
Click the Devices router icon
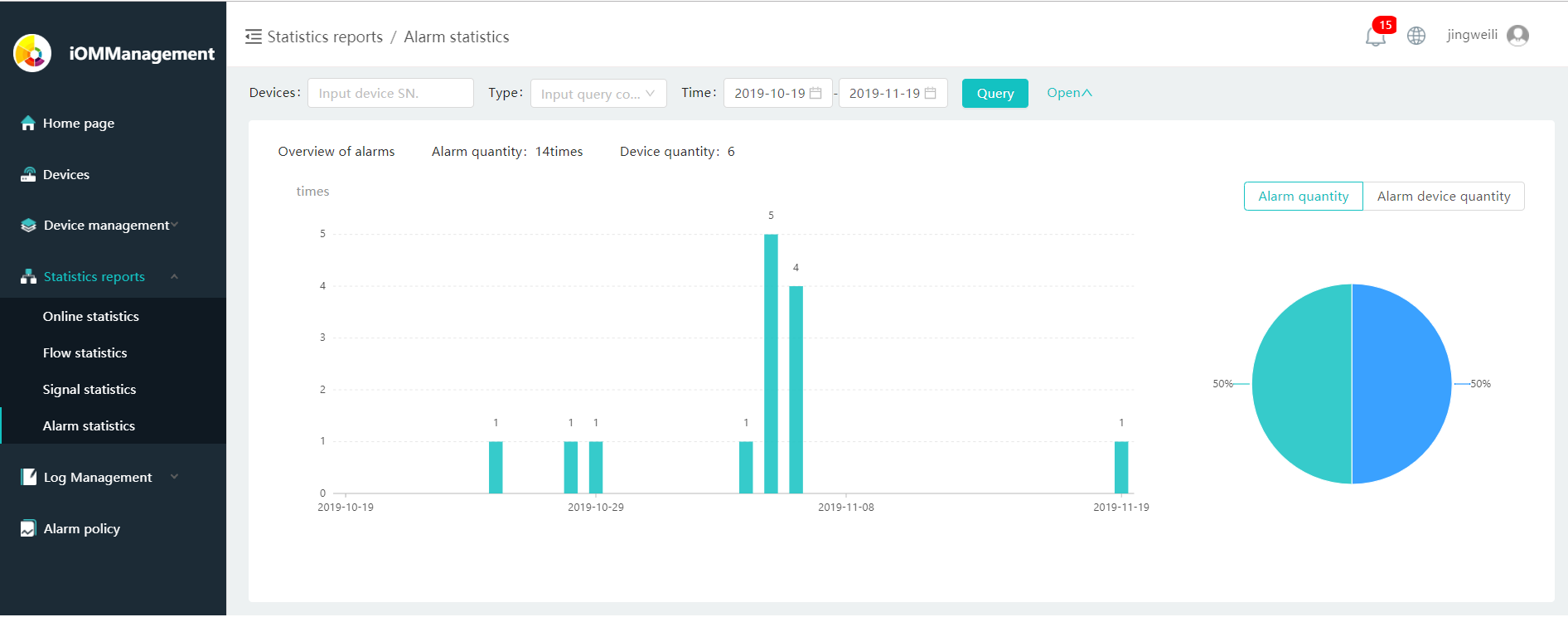(28, 175)
